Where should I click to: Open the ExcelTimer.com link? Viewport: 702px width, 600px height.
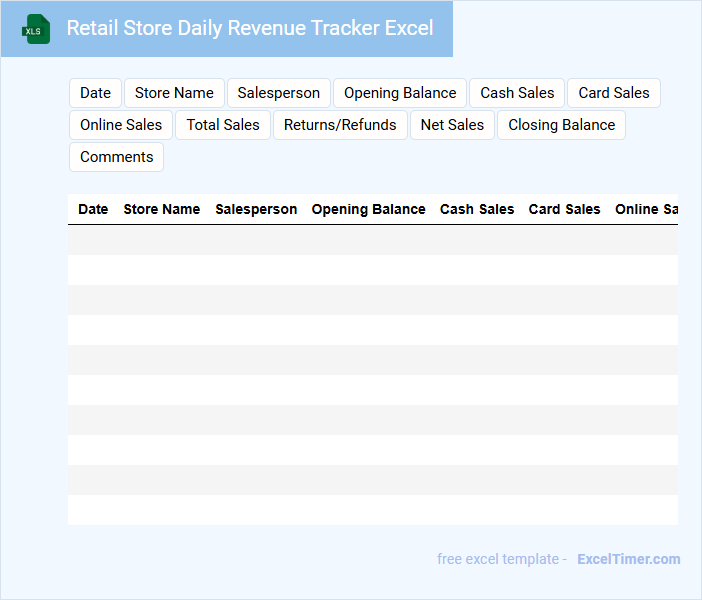628,559
